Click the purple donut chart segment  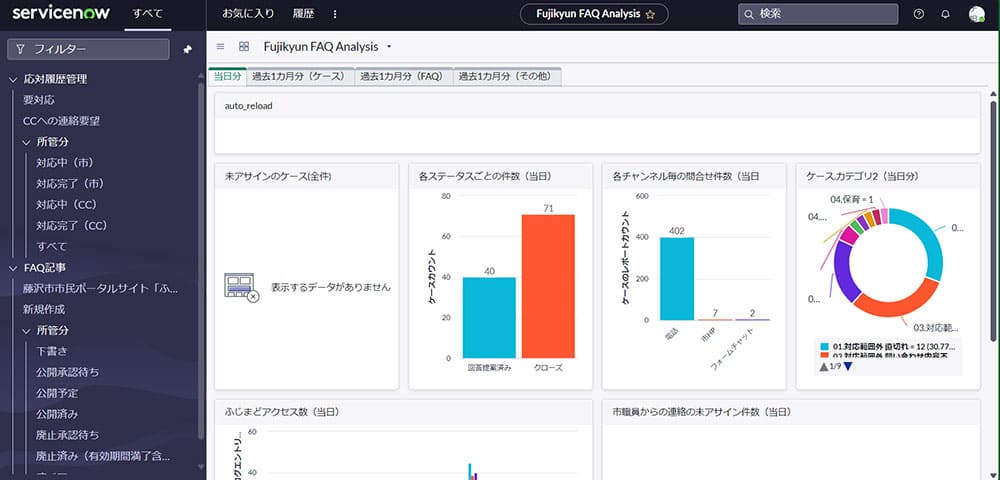844,271
